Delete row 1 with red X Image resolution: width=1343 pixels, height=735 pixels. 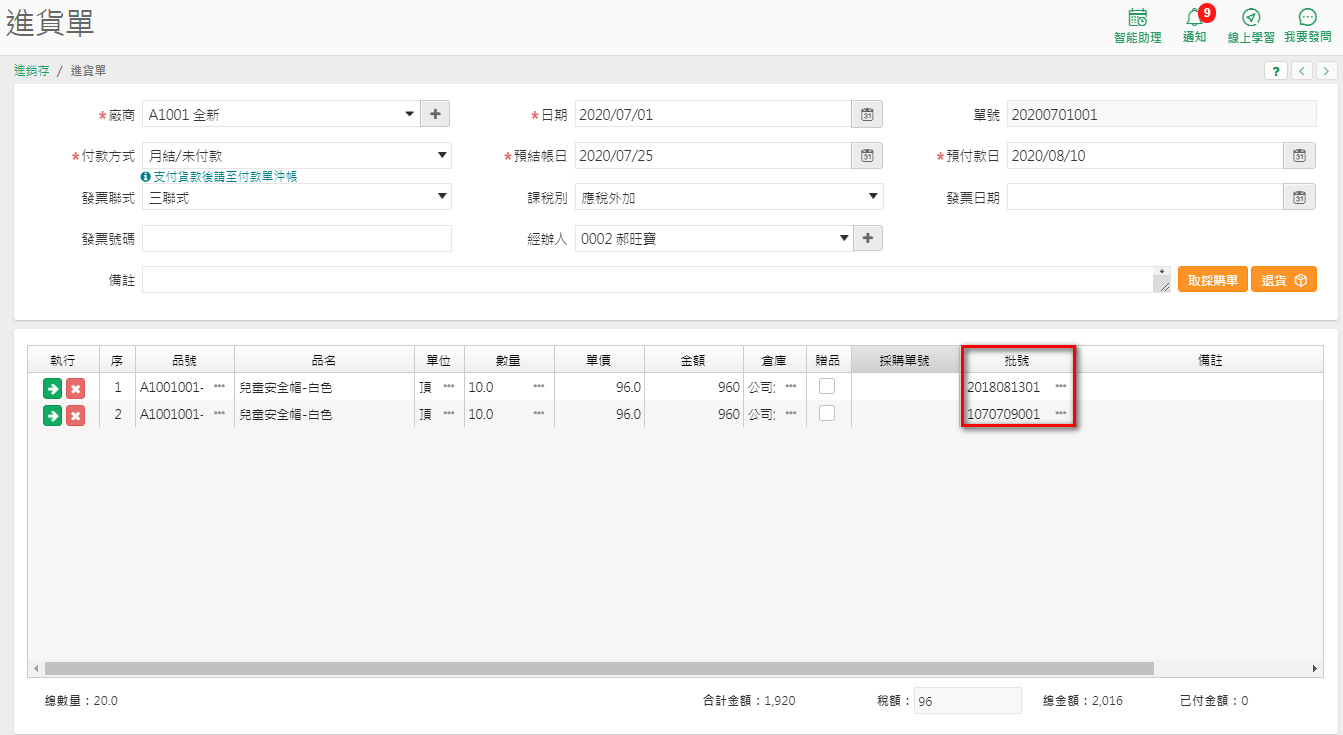(75, 387)
